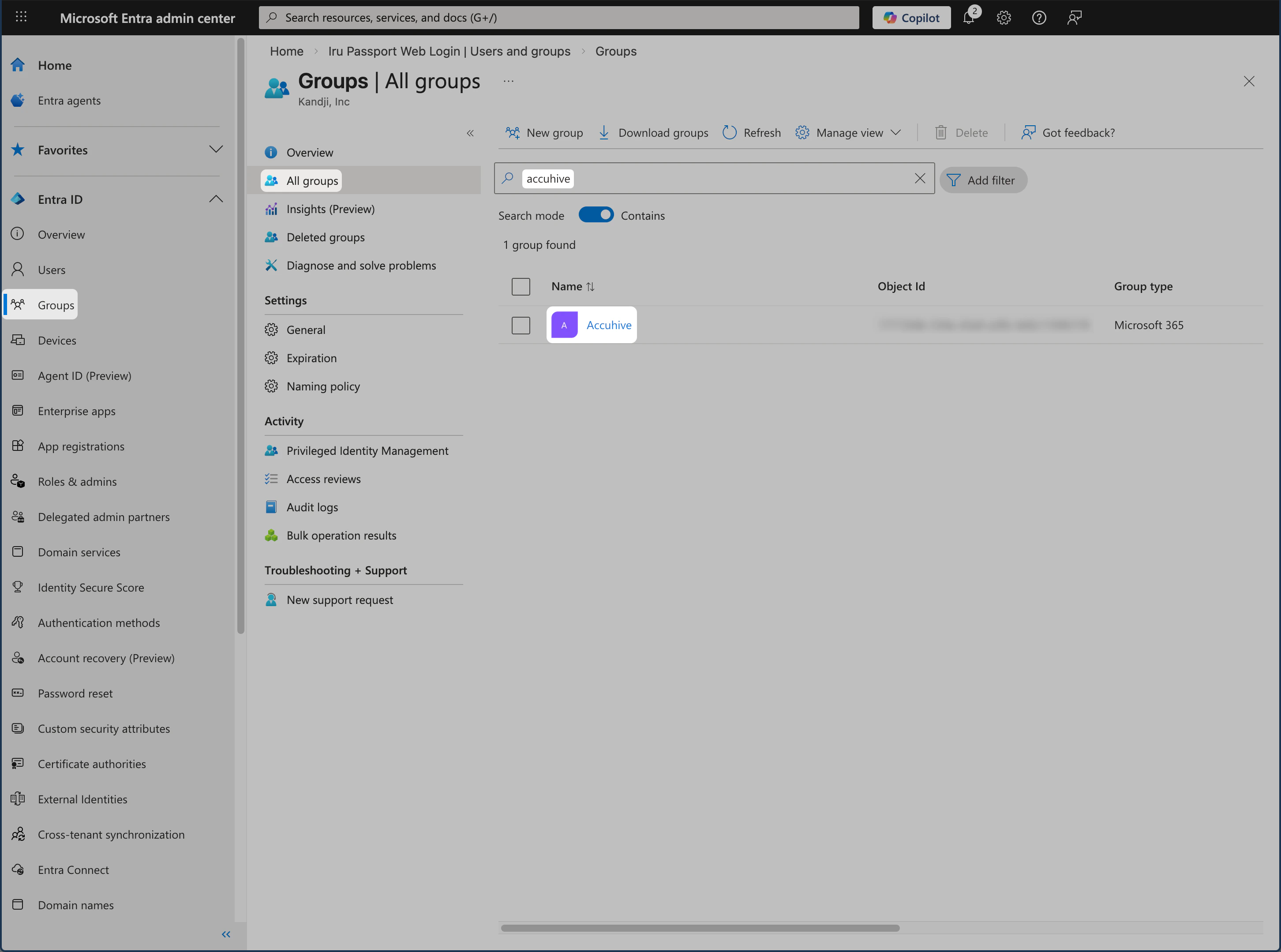Switch to the Deleted groups page
Screen dimensions: 1281x952
[x=326, y=237]
